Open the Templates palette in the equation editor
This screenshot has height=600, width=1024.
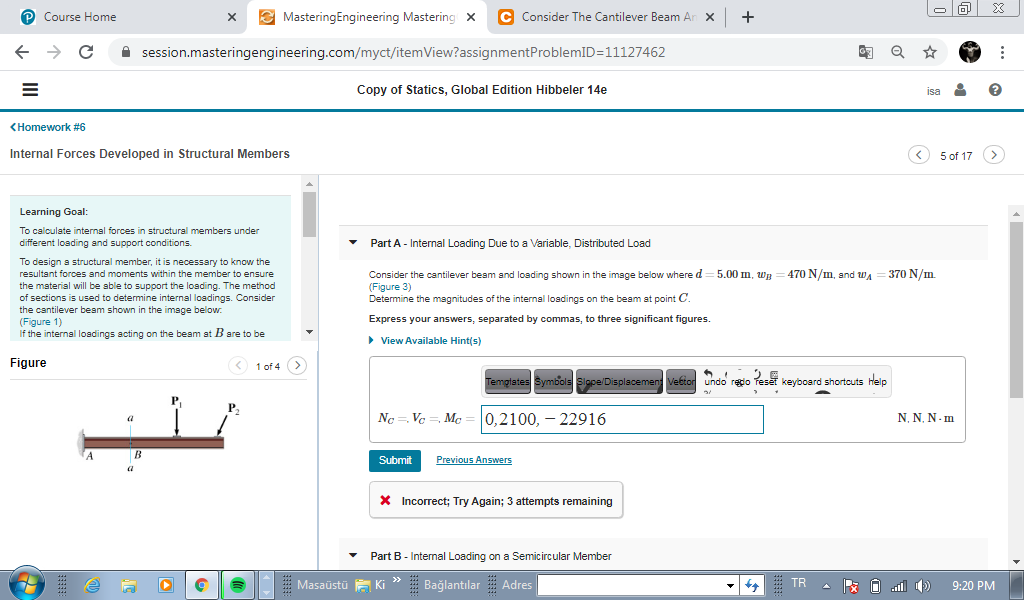[x=506, y=381]
